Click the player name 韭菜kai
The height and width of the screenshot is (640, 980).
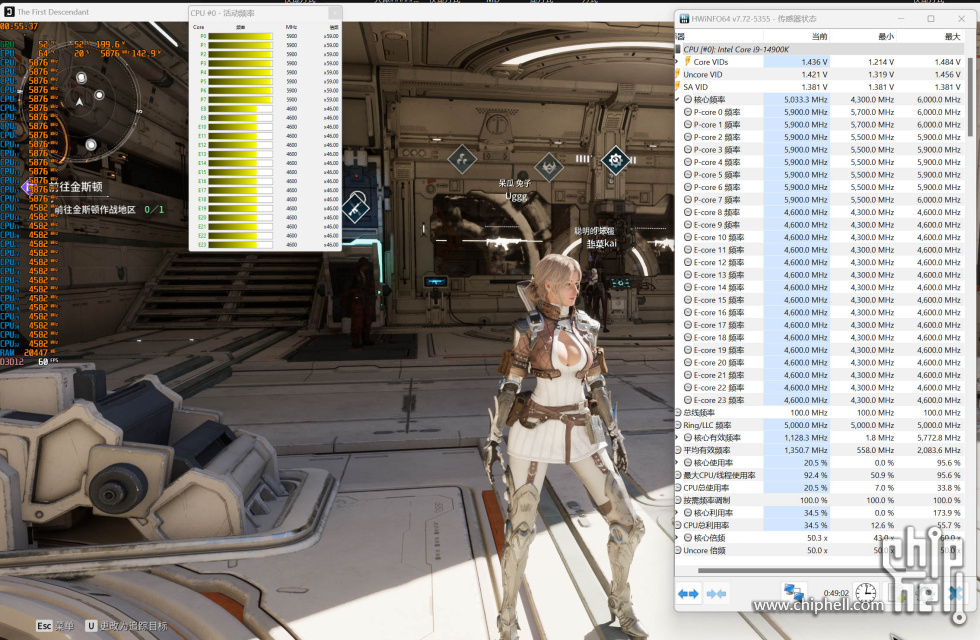tap(601, 243)
